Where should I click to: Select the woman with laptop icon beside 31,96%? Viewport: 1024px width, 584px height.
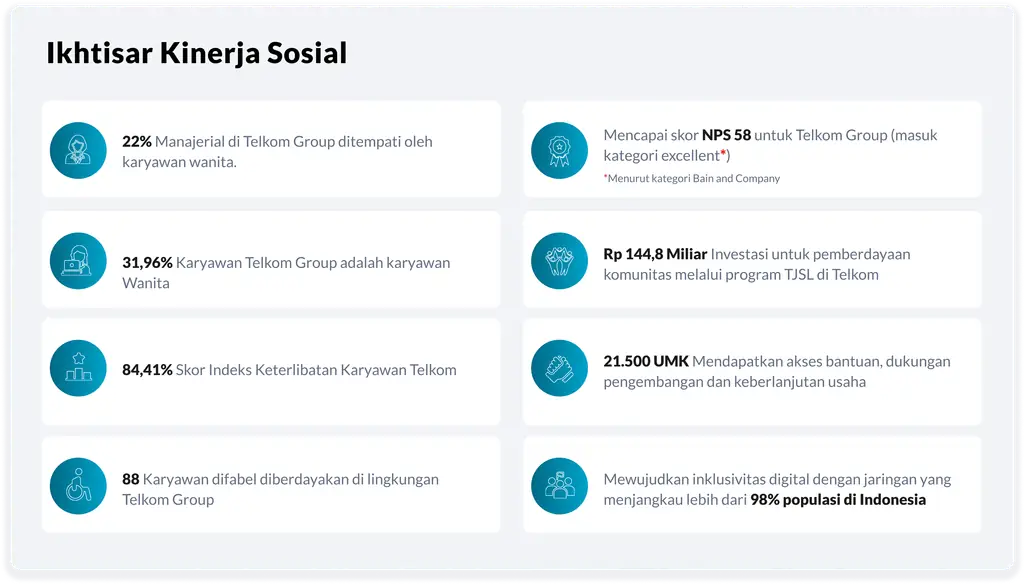tap(78, 261)
